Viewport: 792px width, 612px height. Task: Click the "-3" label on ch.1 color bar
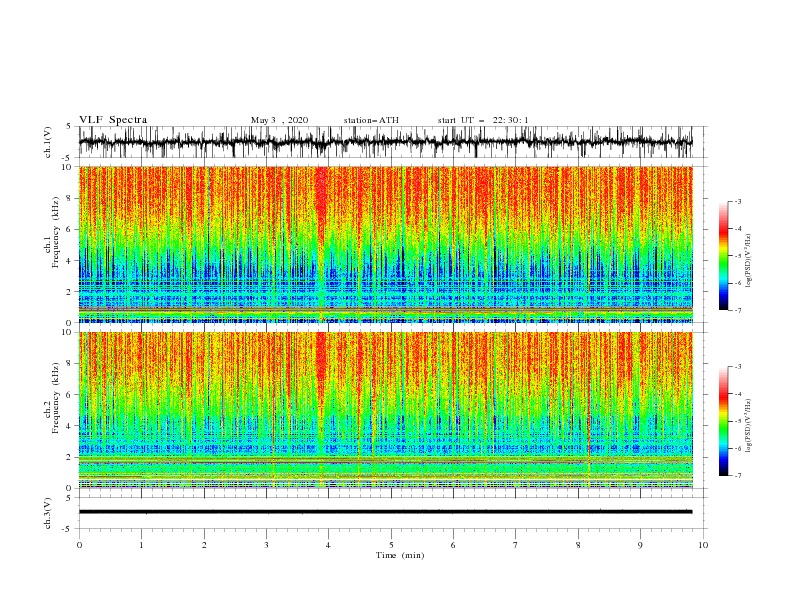pyautogui.click(x=738, y=202)
